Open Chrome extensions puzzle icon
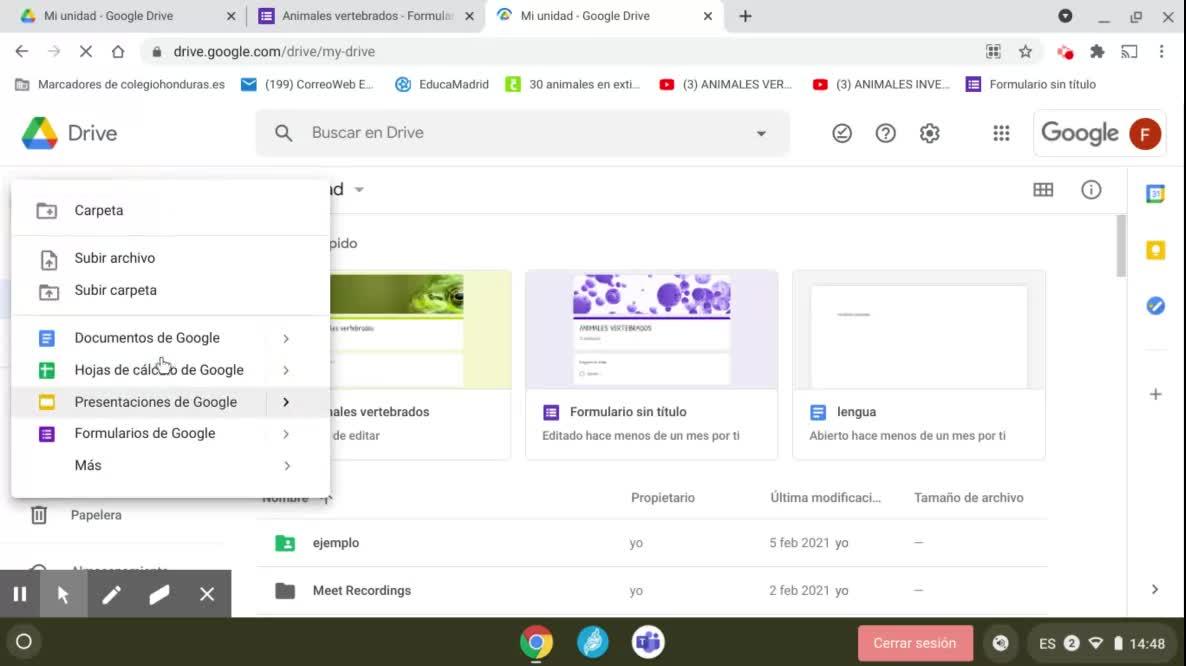Viewport: 1186px width, 666px height. [x=1097, y=51]
